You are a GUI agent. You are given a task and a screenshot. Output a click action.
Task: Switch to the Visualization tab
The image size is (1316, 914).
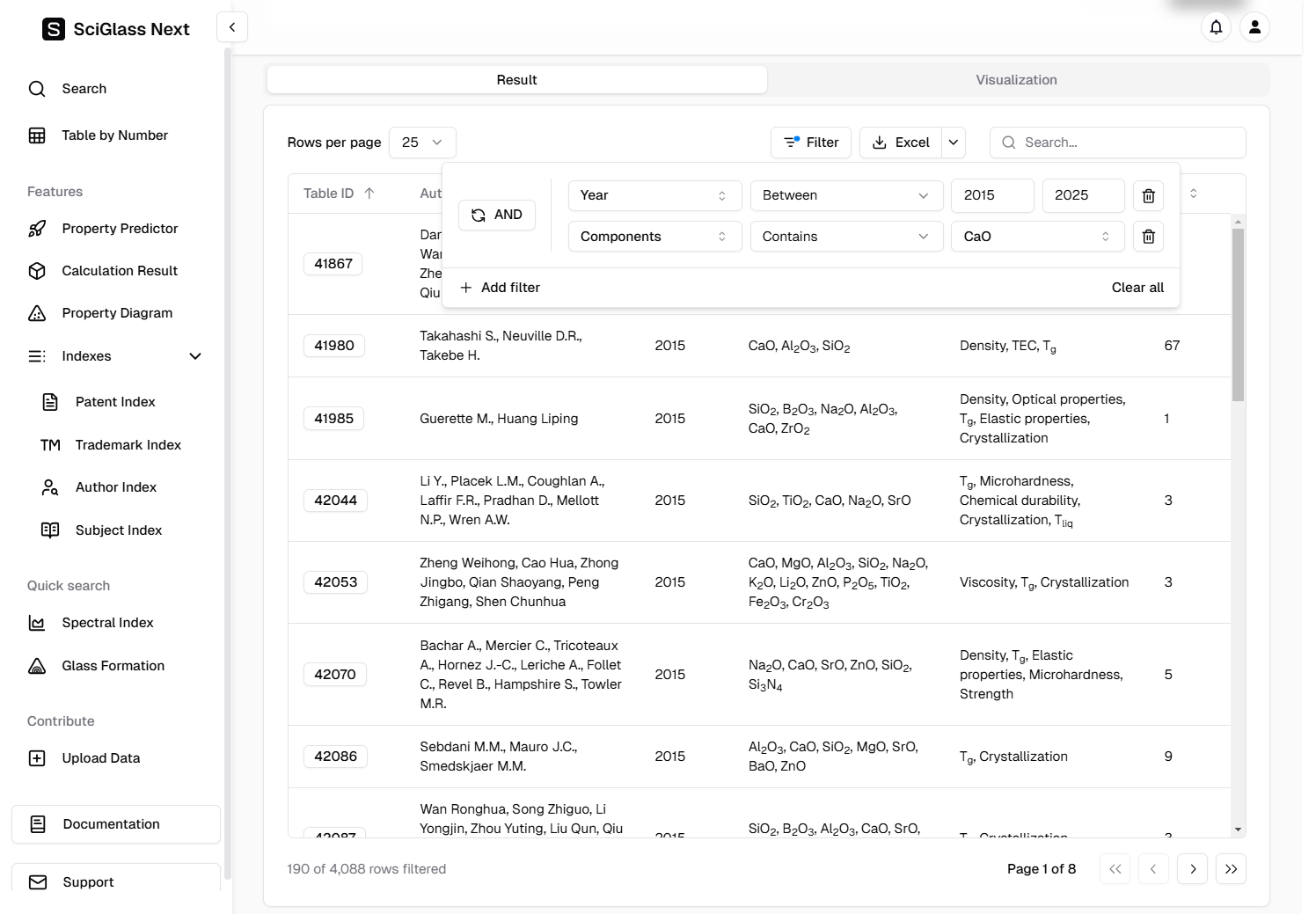tap(1016, 80)
